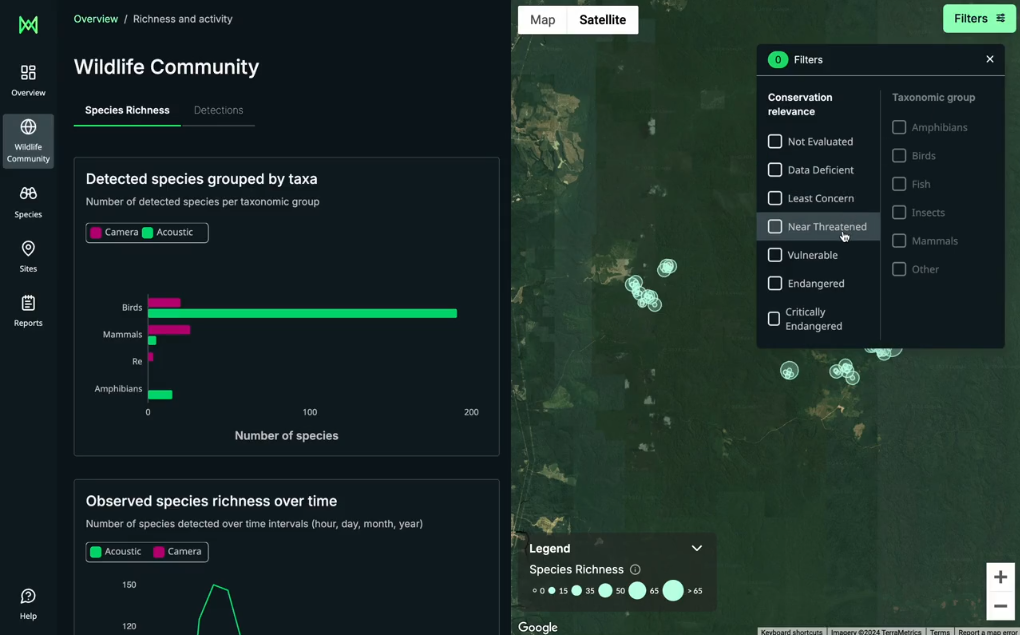Open the Species section icon
The image size is (1020, 635).
point(28,199)
